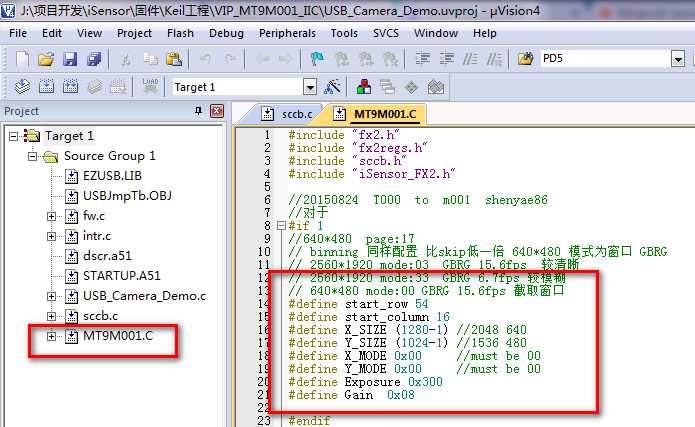Open the Peripherals menu
695x427 pixels.
(287, 33)
